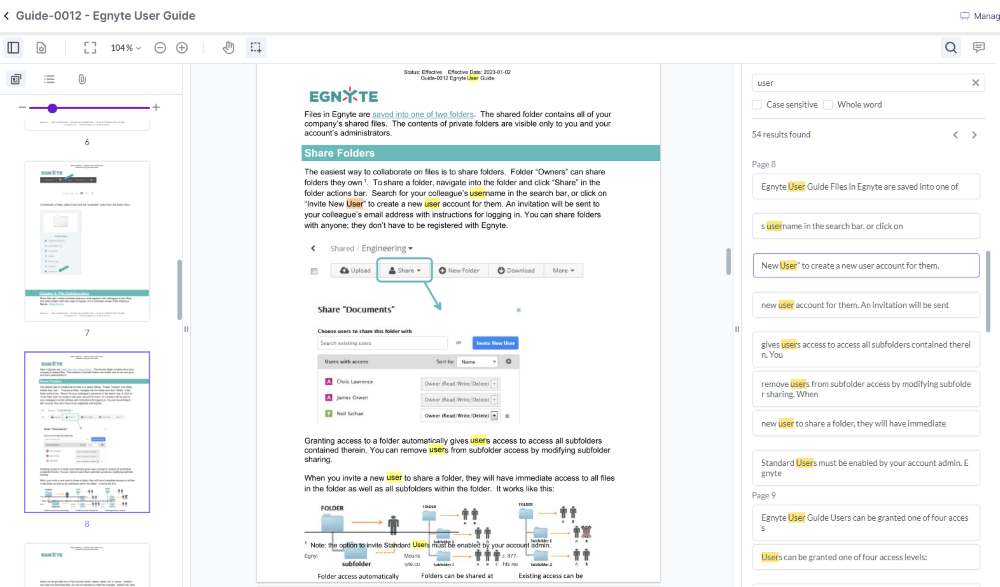Open the page 8 thumbnail
This screenshot has height=587, width=1000.
87,432
